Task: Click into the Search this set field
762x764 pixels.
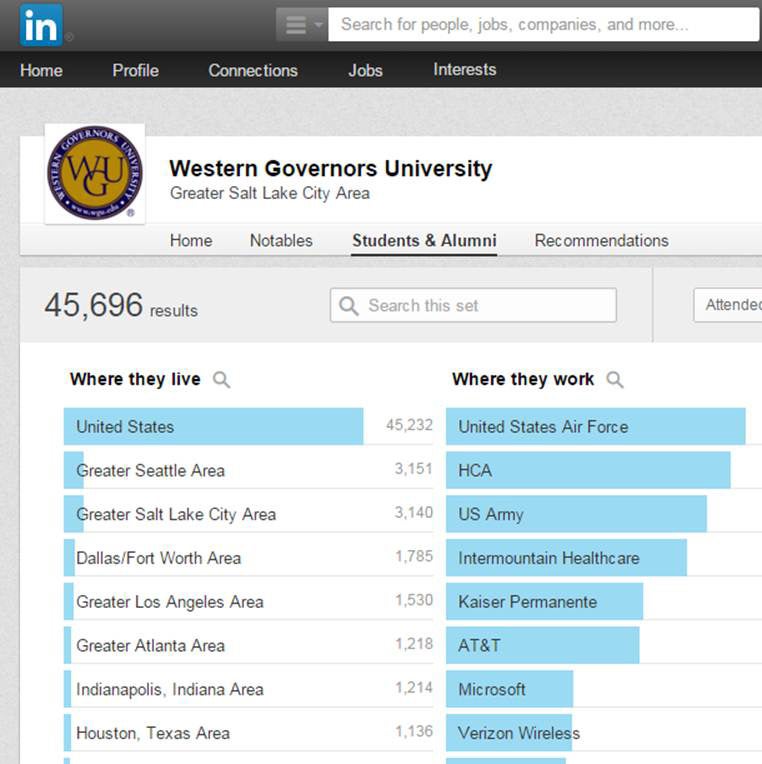Action: (473, 305)
